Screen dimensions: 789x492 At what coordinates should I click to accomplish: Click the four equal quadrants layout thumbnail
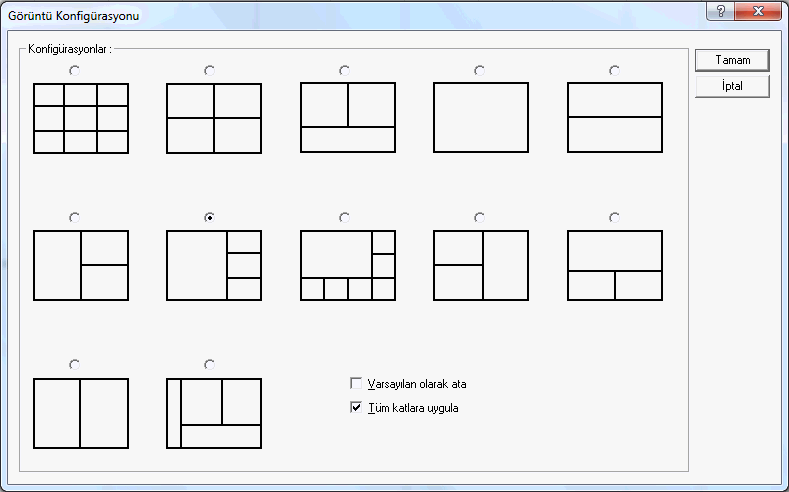point(214,118)
